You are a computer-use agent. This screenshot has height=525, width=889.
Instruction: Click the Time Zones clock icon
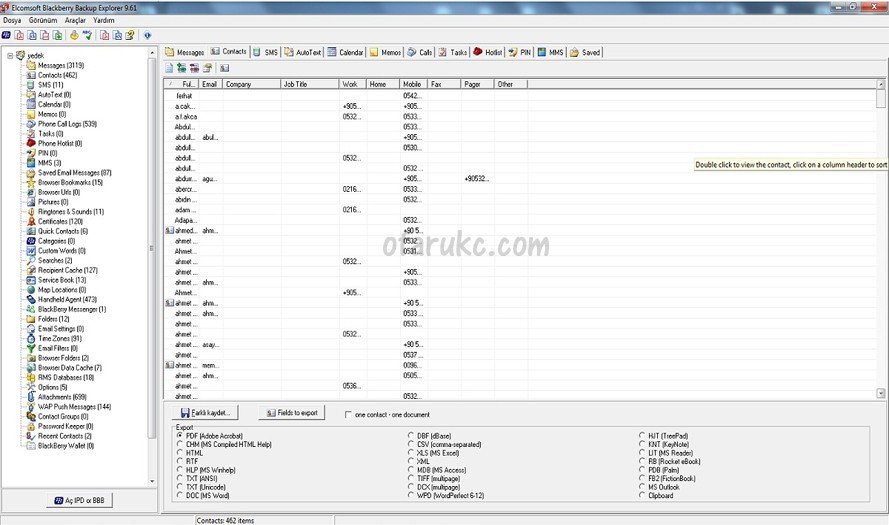31,338
